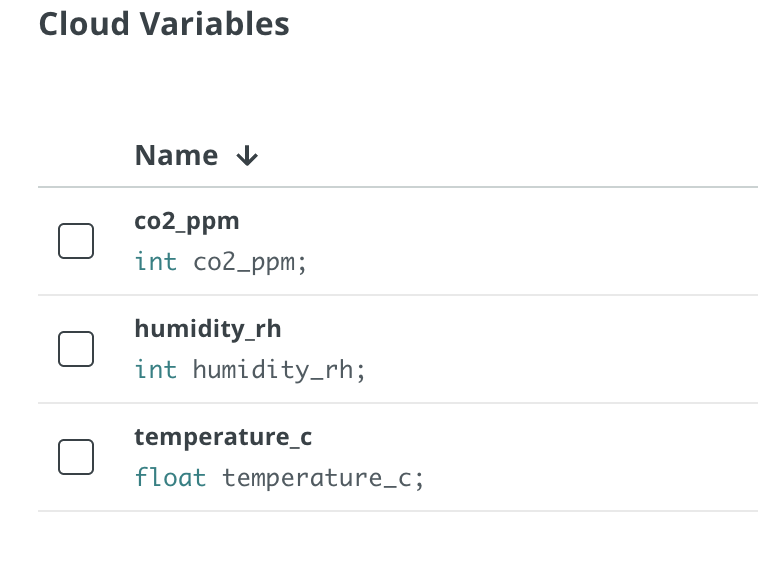Click the int keyword in co2_ppm declaration

pyautogui.click(x=156, y=262)
